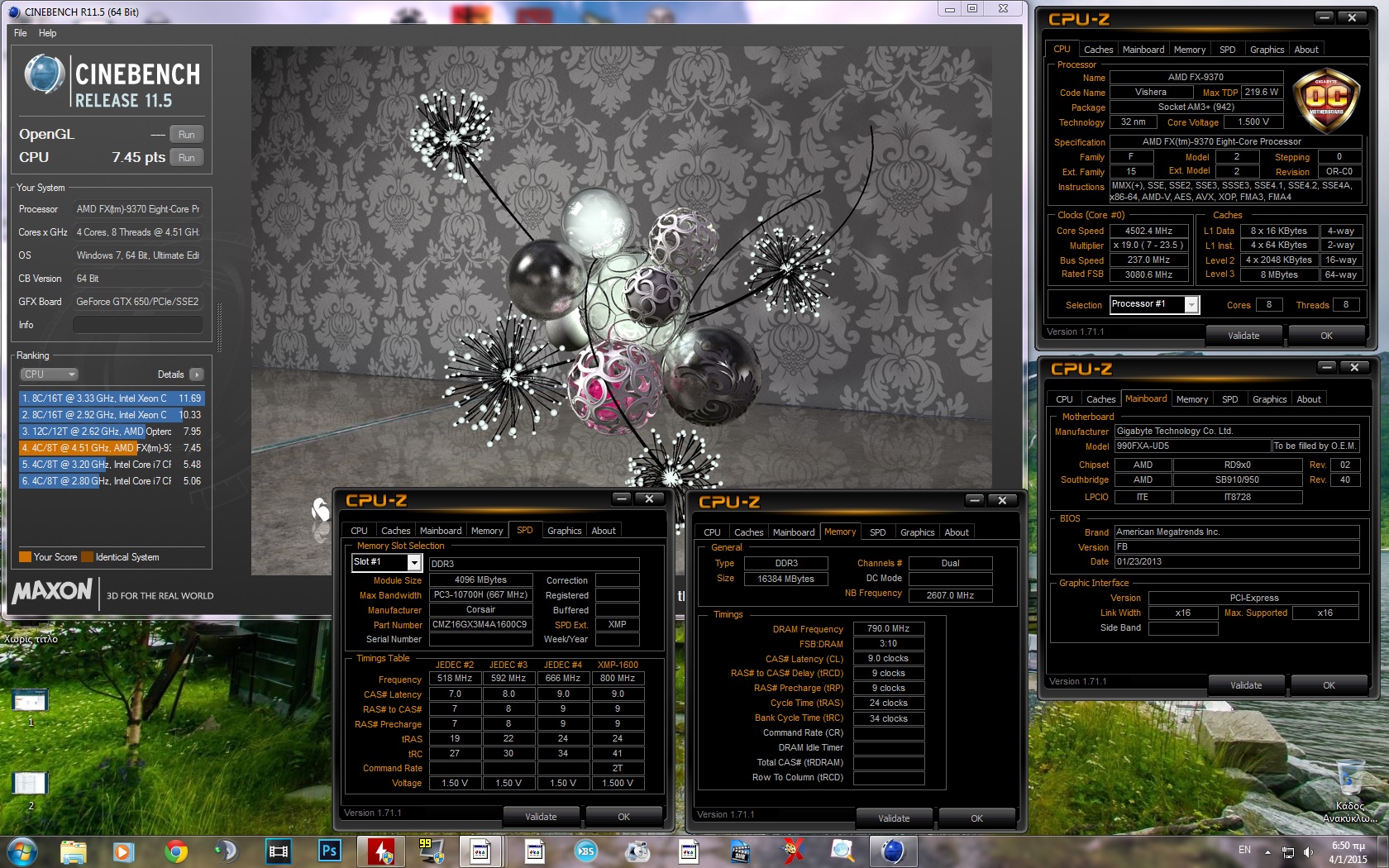The height and width of the screenshot is (868, 1389).
Task: Open the File menu in CINEBENCH
Action: (21, 33)
